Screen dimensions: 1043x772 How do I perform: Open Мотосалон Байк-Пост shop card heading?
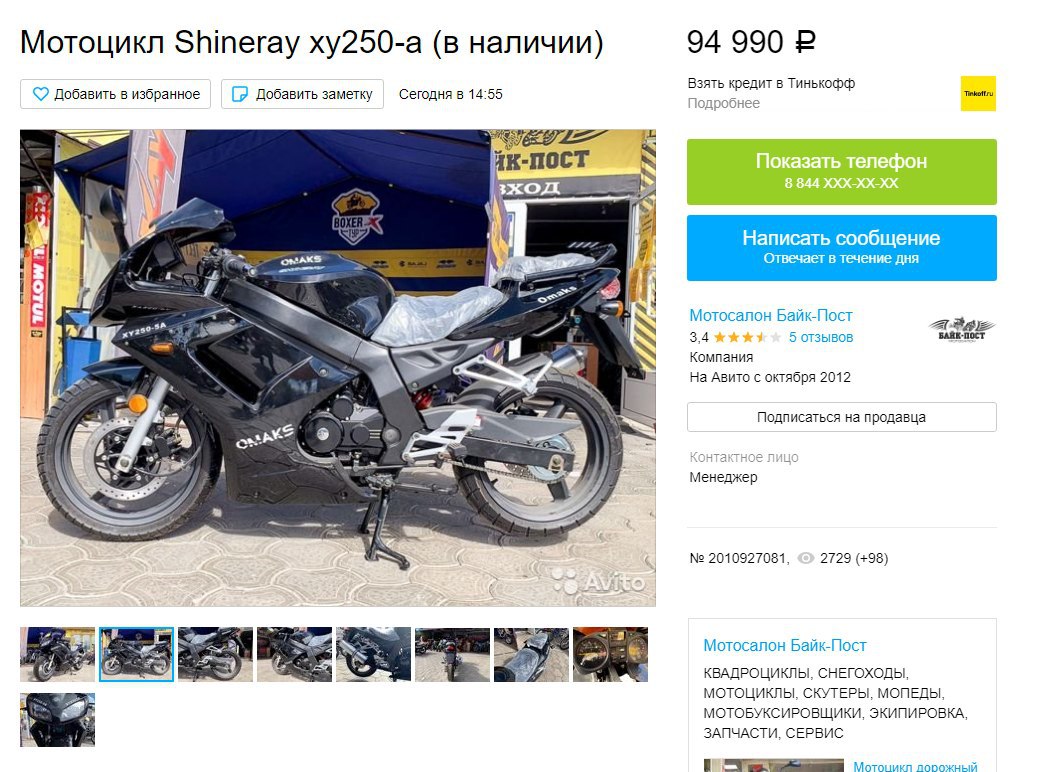(785, 645)
